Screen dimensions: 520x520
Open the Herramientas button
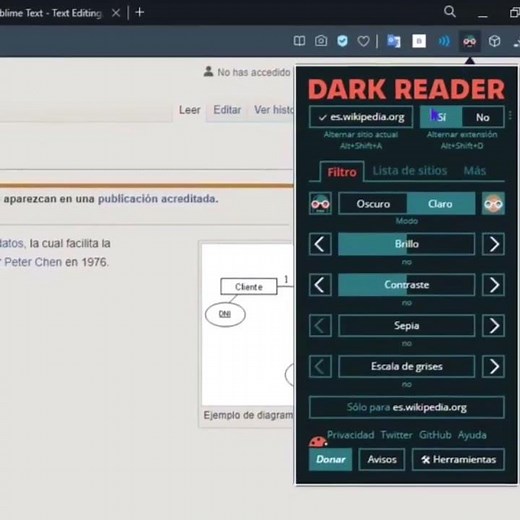pyautogui.click(x=458, y=459)
